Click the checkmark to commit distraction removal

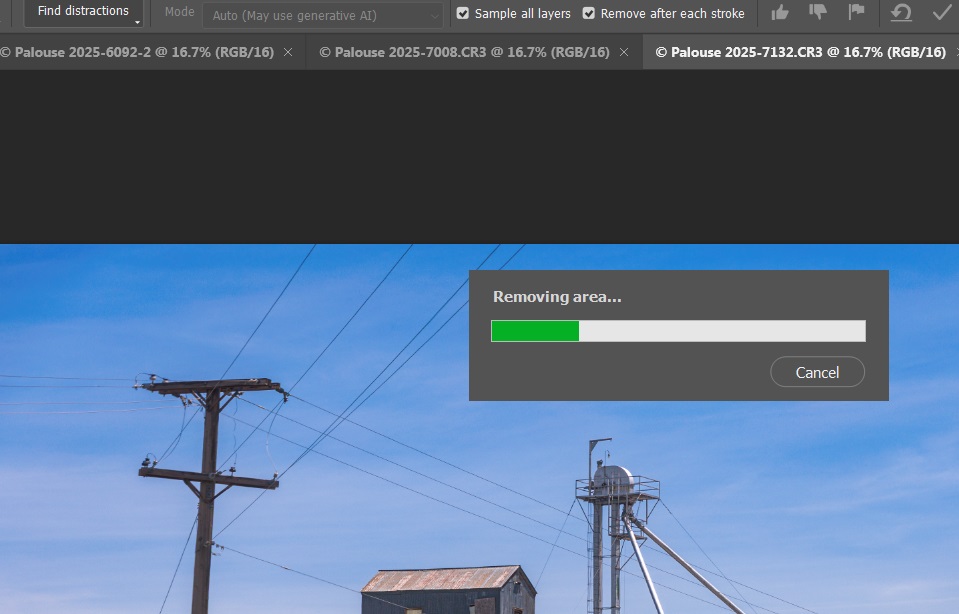point(941,12)
